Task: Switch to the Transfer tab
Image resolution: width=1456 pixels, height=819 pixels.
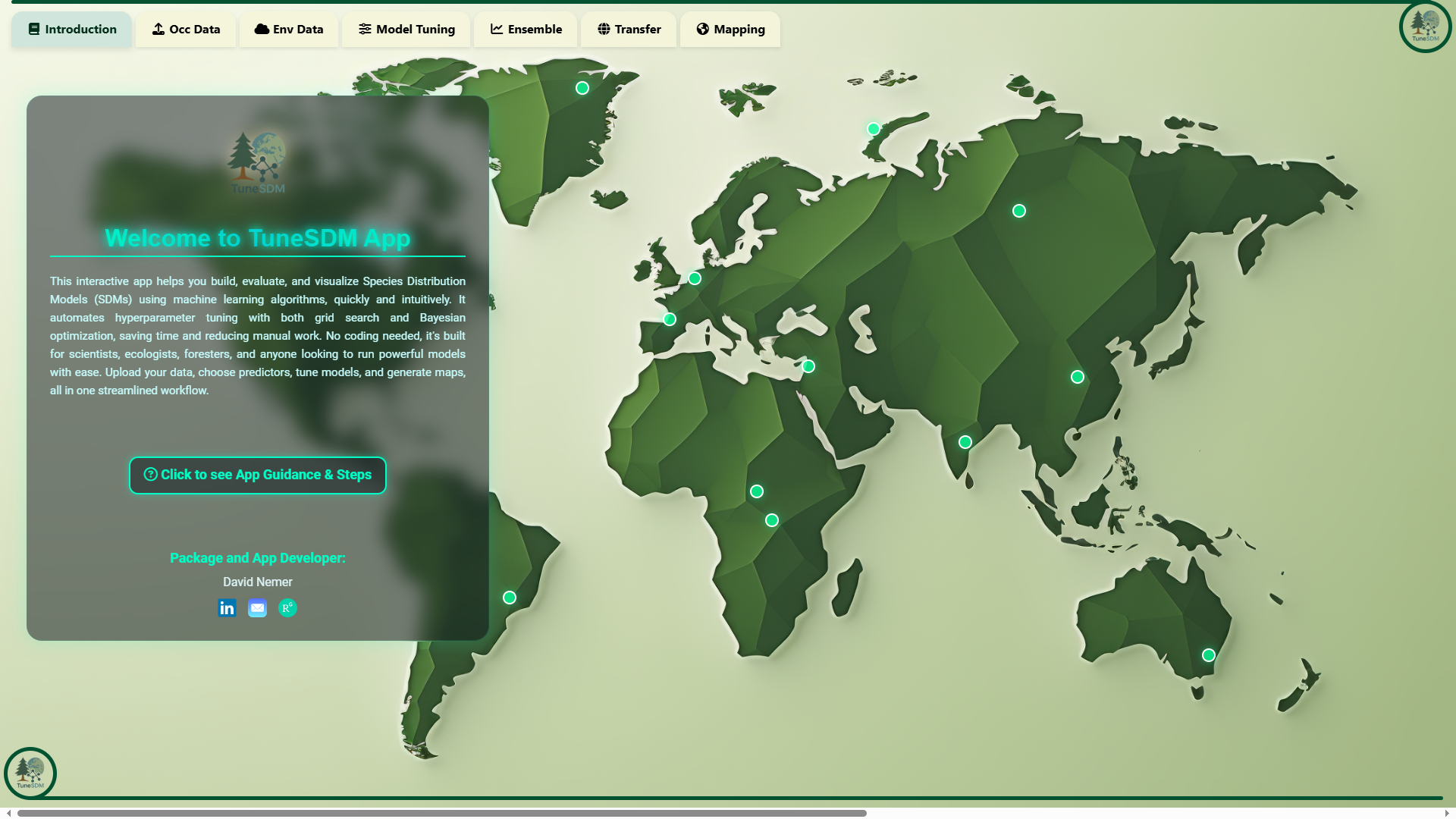Action: coord(629,30)
